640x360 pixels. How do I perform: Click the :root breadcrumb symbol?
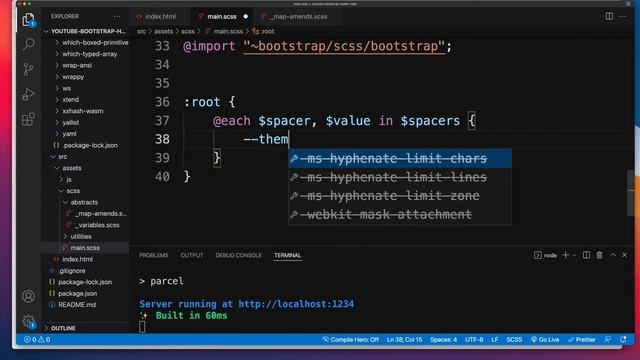point(264,31)
